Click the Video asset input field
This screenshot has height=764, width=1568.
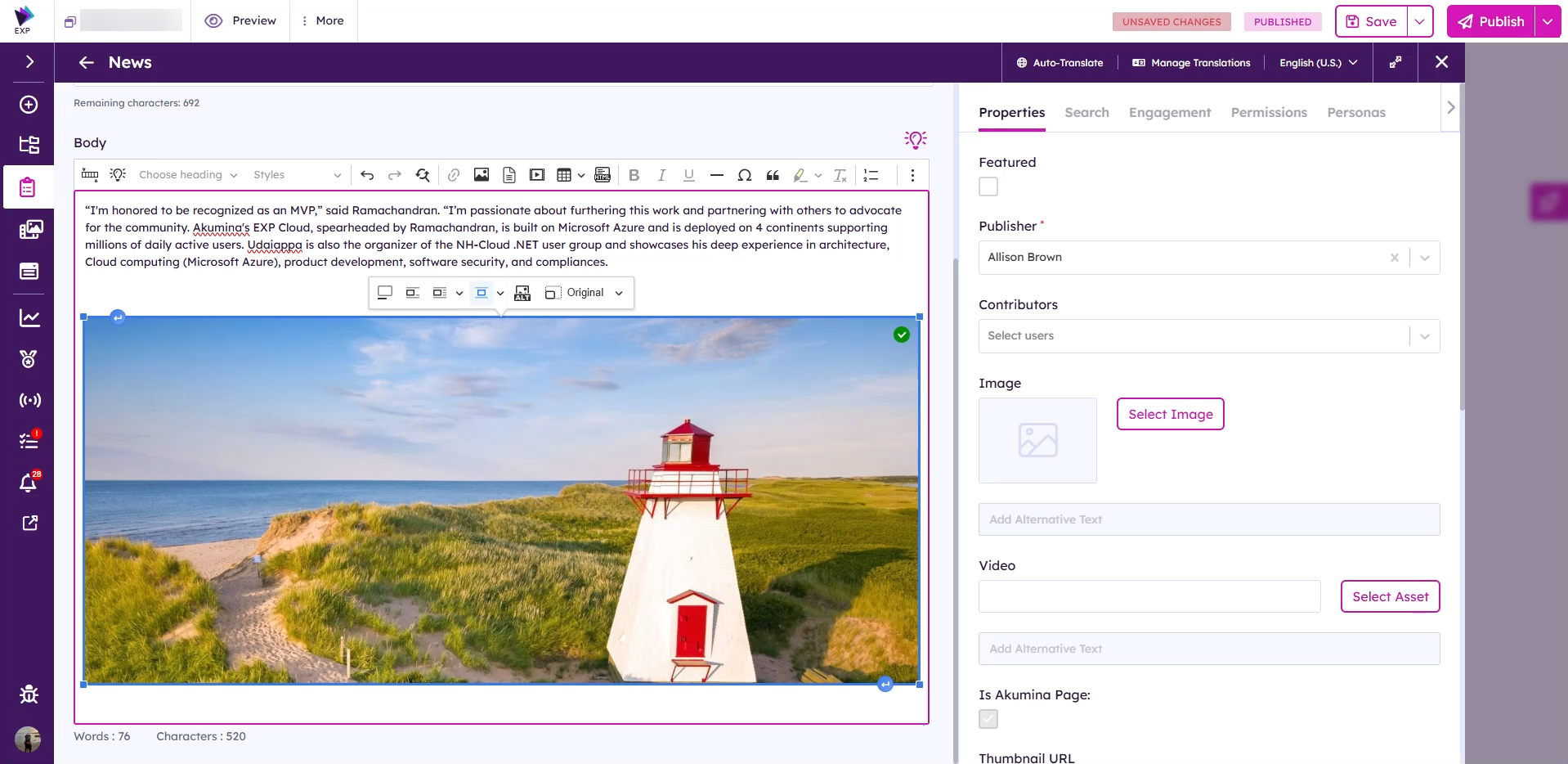click(1149, 596)
